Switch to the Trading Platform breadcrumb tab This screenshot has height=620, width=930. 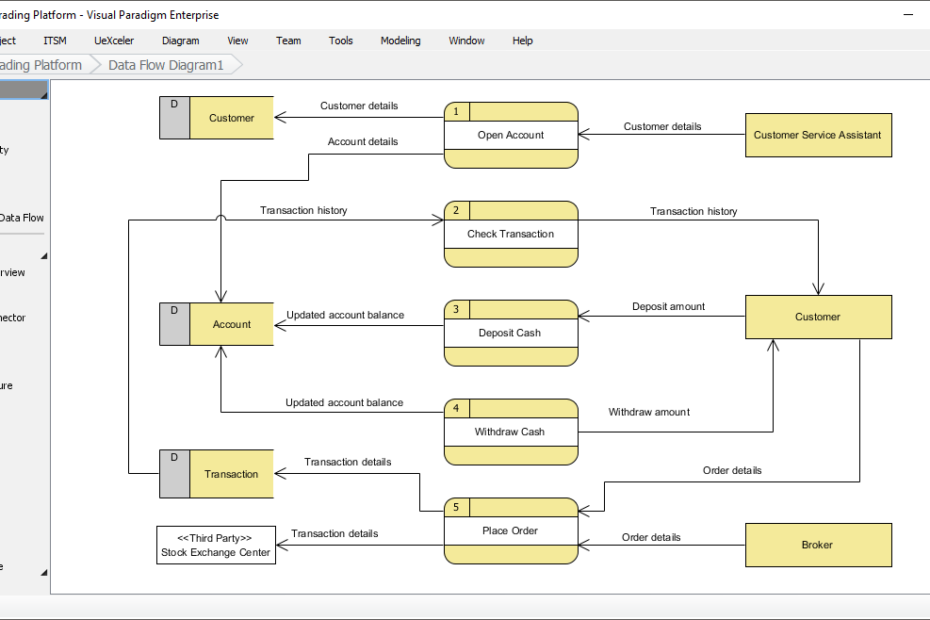(x=40, y=64)
